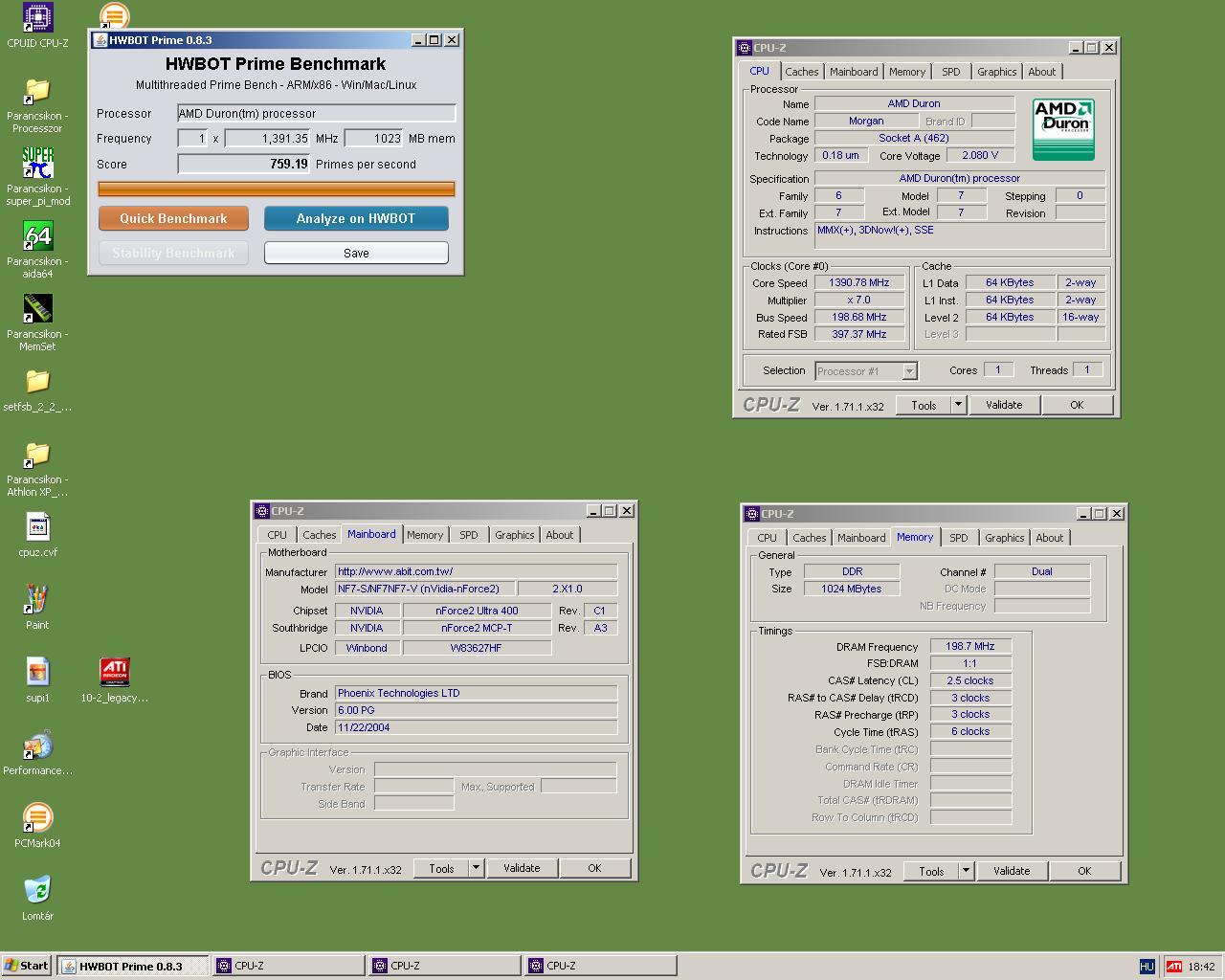Click Validate in CPU-Z CPU window
Screen dimensions: 1225x980
click(x=1004, y=405)
